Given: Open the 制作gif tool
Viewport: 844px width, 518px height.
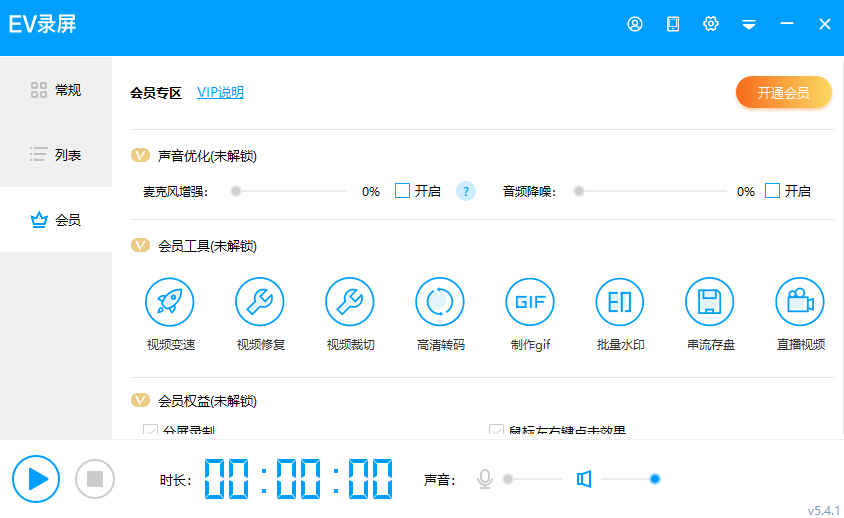Looking at the screenshot, I should click(530, 301).
